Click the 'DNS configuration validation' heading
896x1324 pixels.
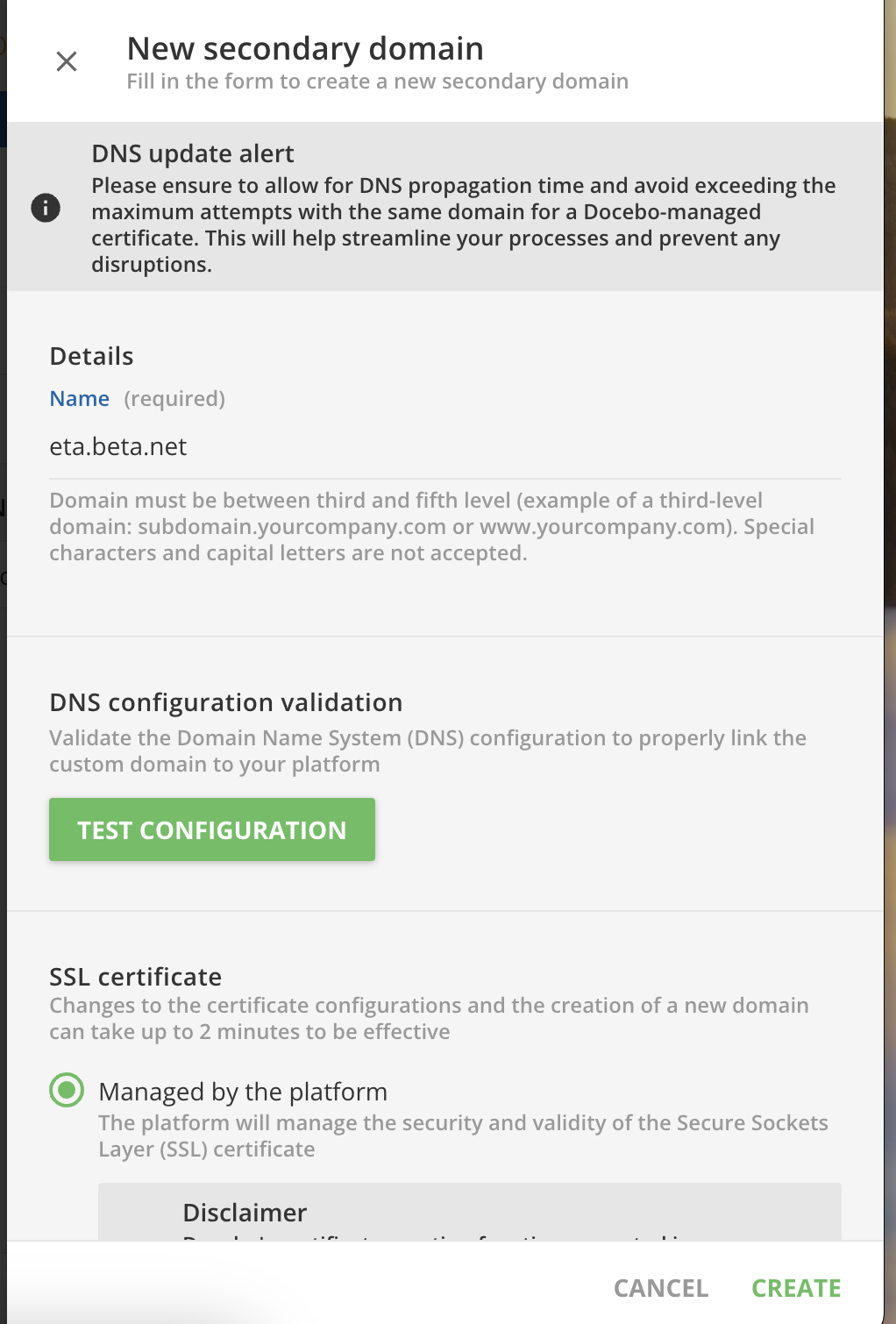pos(226,702)
